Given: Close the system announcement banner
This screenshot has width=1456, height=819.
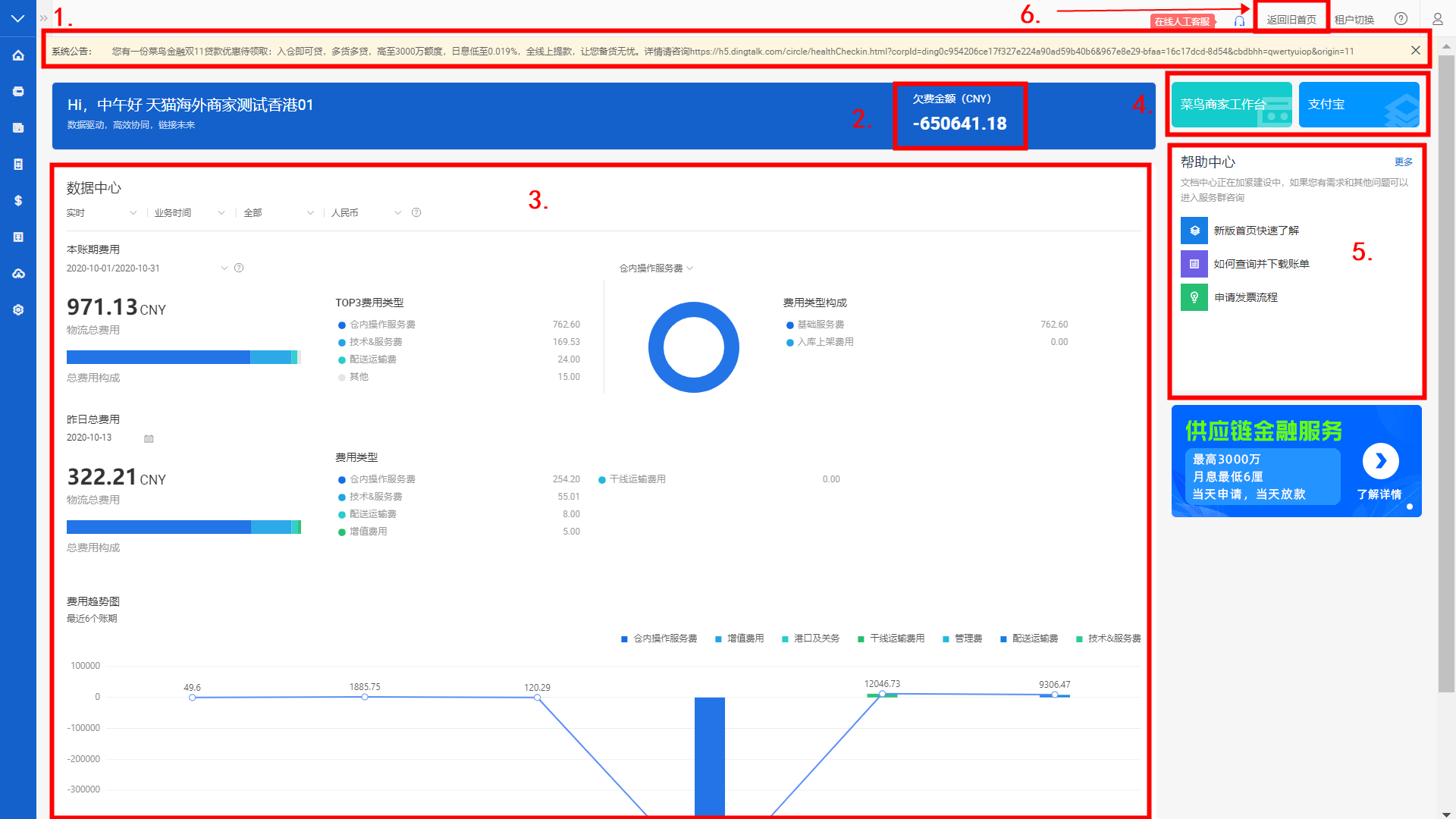Looking at the screenshot, I should (1415, 51).
